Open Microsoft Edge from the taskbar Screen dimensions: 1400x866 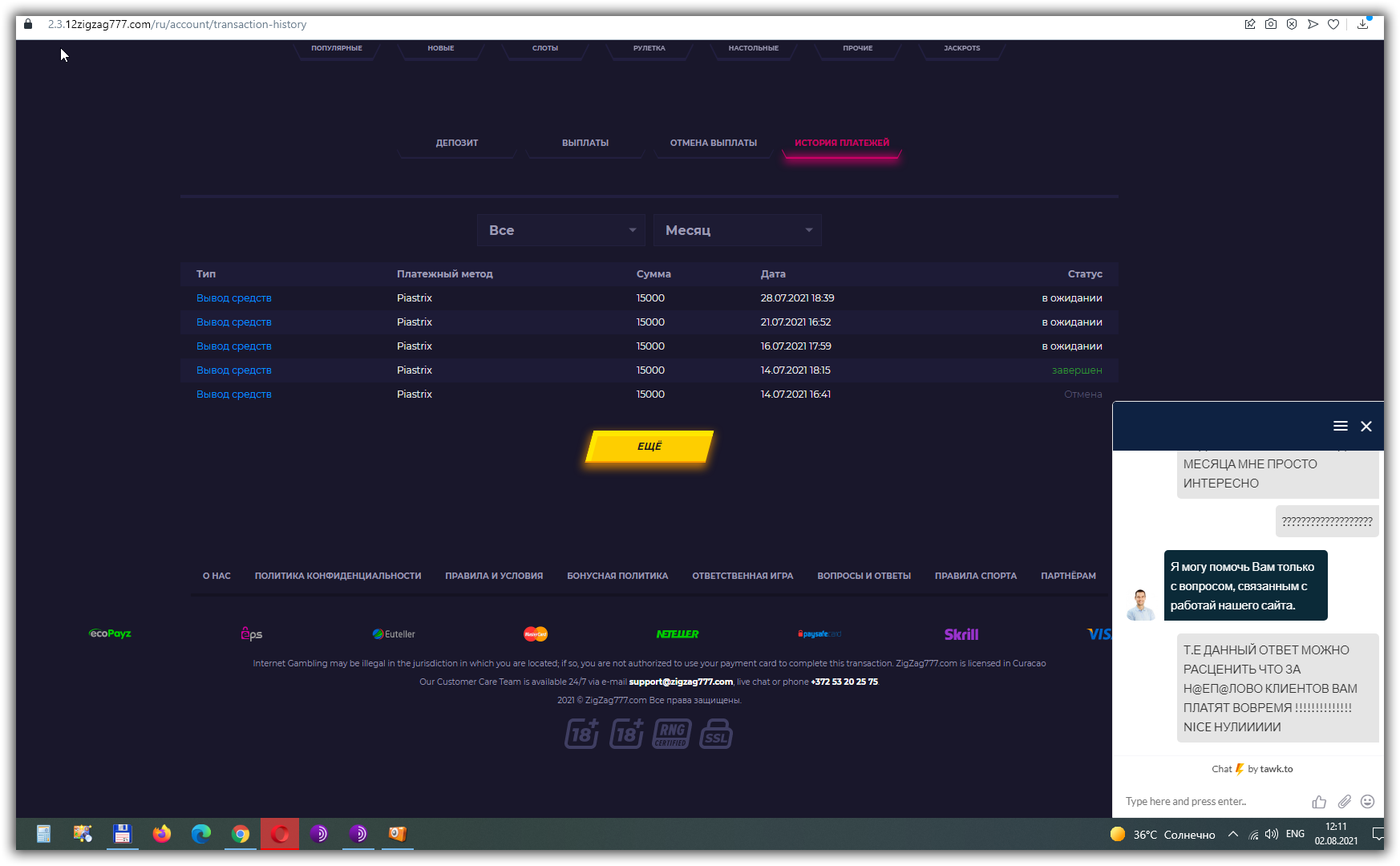tap(201, 834)
